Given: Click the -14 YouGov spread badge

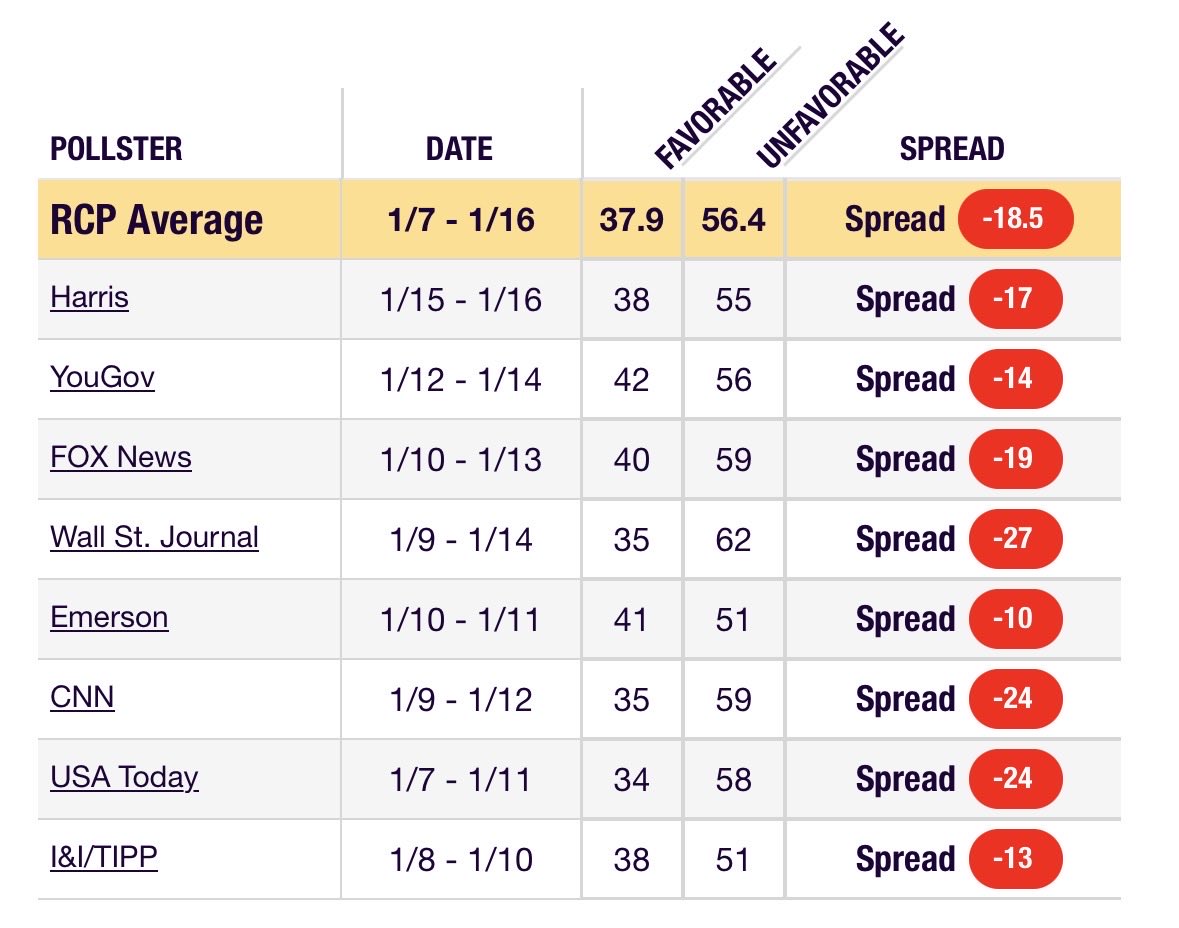Looking at the screenshot, I should click(1015, 378).
